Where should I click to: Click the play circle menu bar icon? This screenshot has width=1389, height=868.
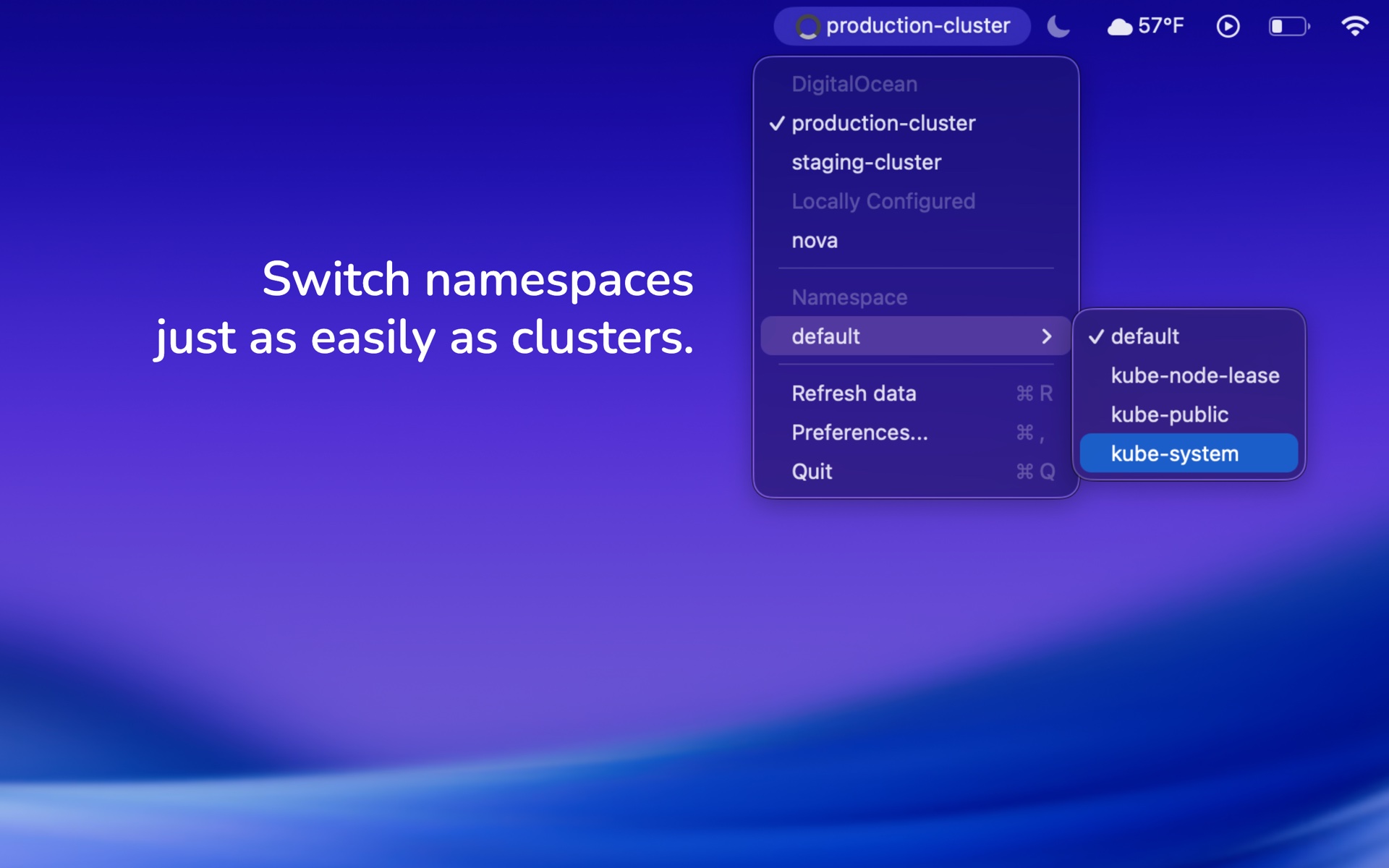pos(1228,27)
